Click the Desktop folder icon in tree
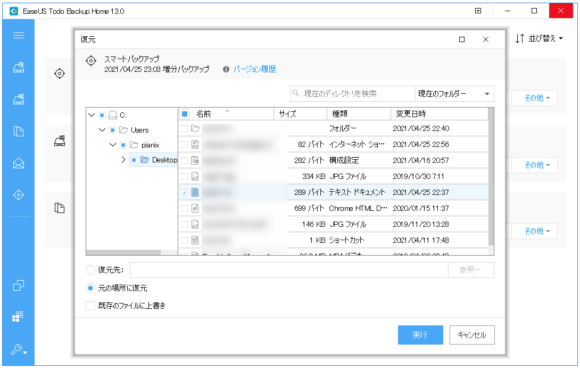 (145, 160)
